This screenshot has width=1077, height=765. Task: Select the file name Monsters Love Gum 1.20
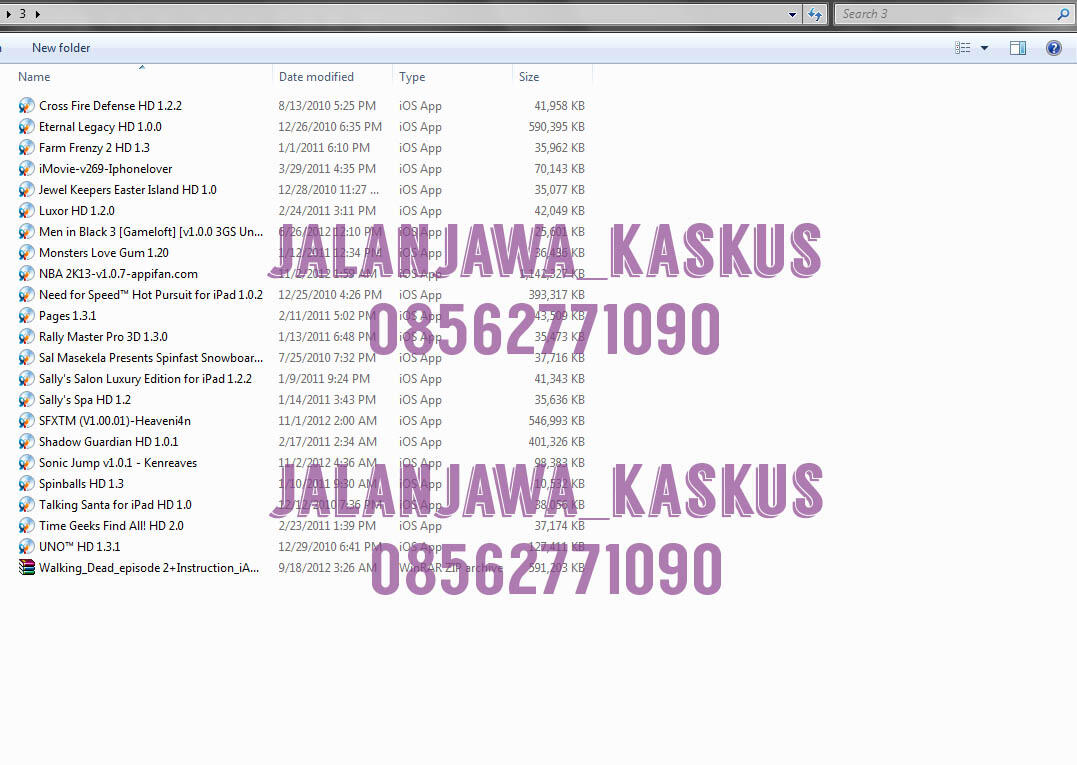[x=104, y=253]
